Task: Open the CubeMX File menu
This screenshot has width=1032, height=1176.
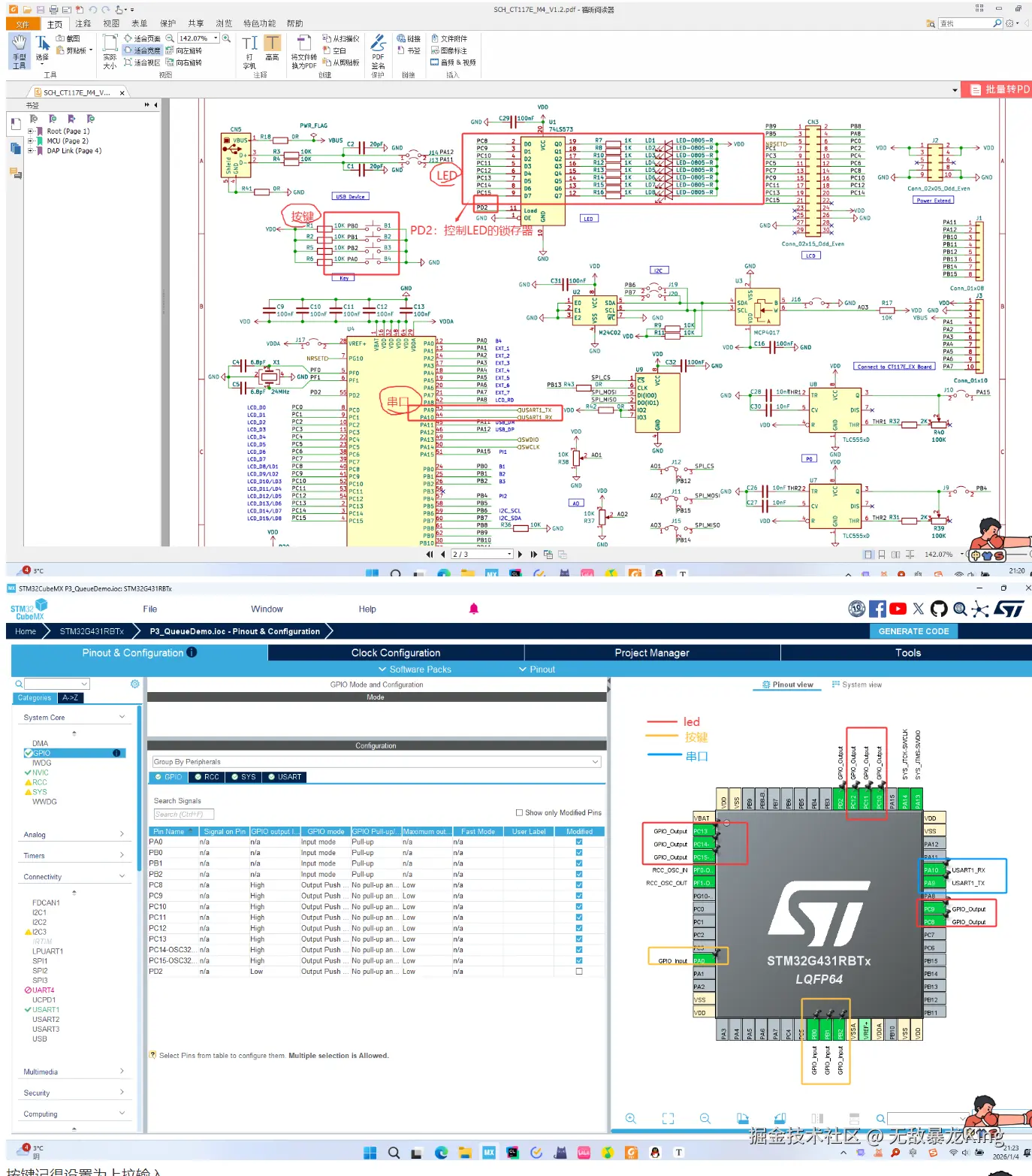Action: point(150,609)
